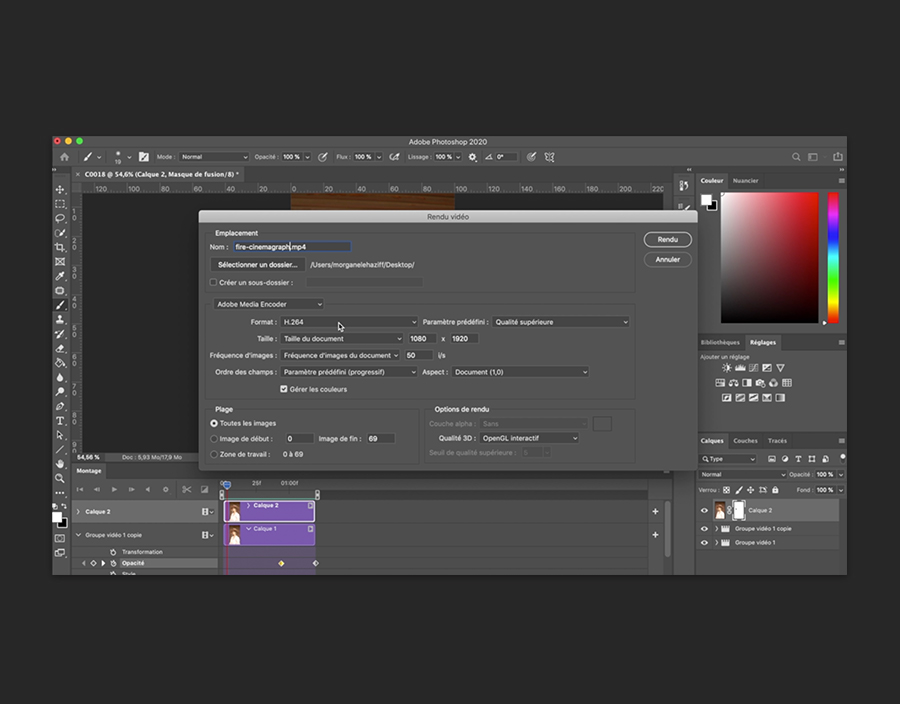The height and width of the screenshot is (704, 900).
Task: Open search with the magnifier icon
Action: click(x=796, y=157)
